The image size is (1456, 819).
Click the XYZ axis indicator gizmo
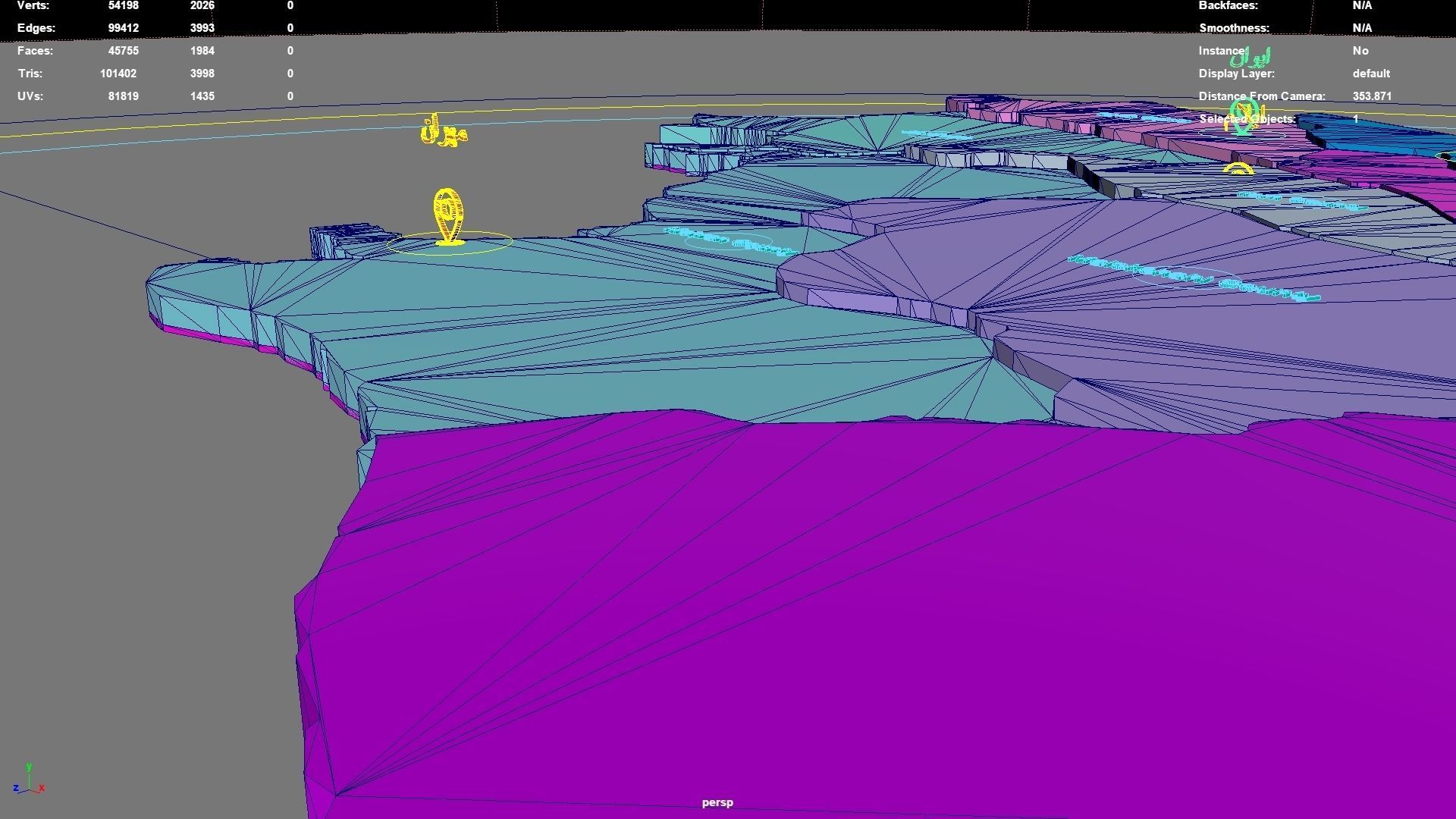[x=29, y=781]
